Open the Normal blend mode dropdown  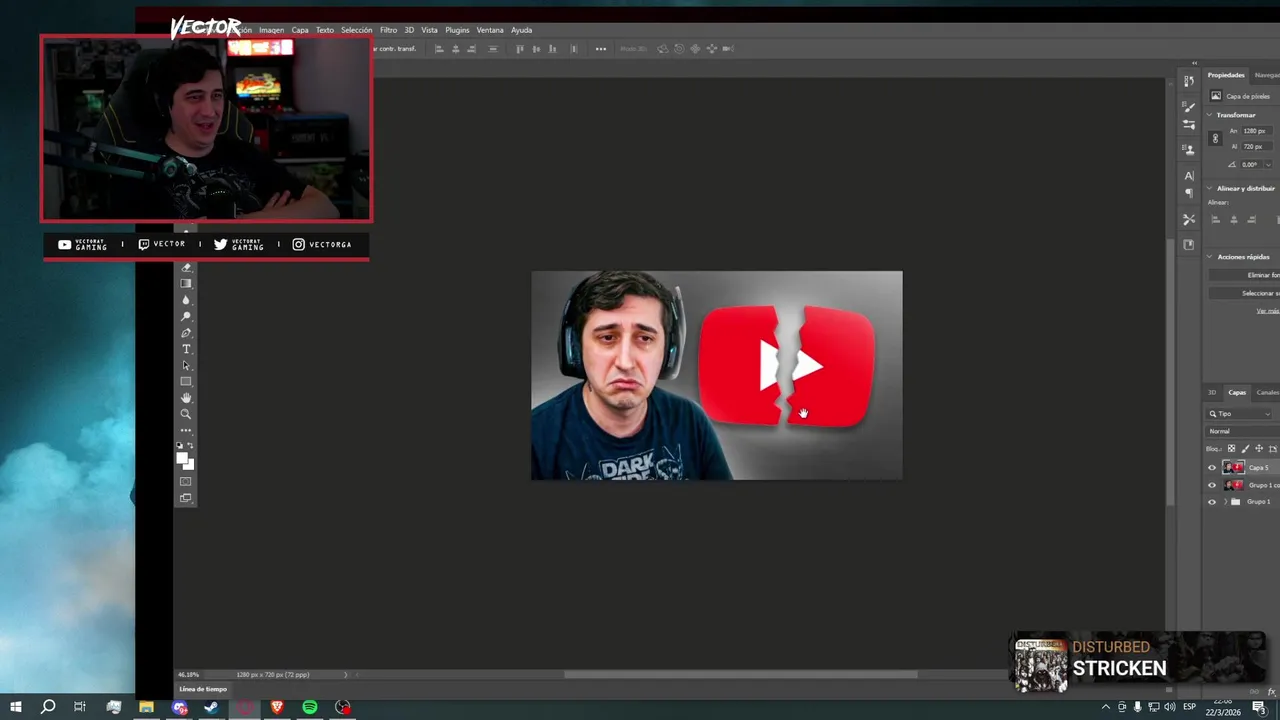tap(1243, 431)
